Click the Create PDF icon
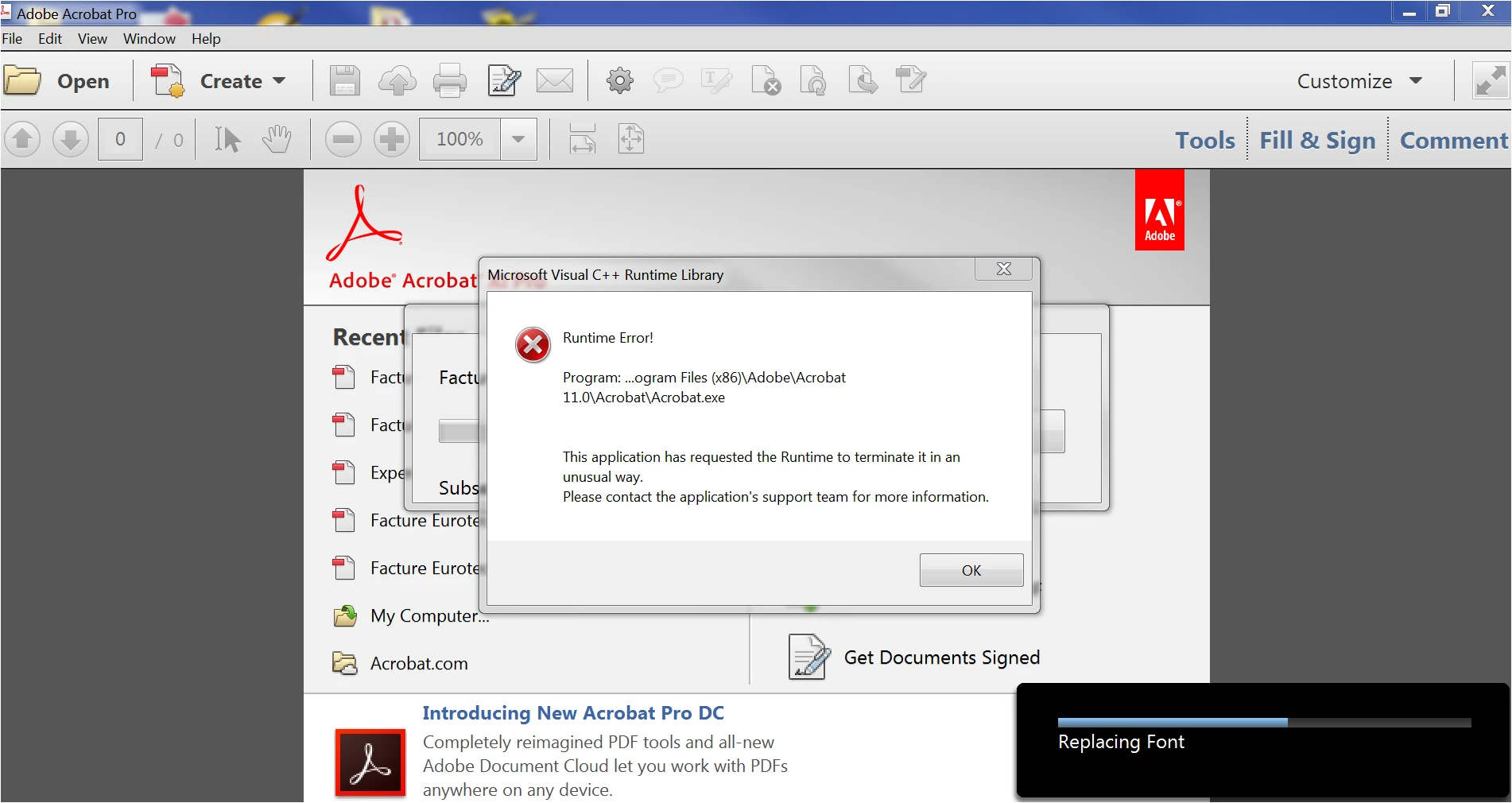 coord(168,81)
